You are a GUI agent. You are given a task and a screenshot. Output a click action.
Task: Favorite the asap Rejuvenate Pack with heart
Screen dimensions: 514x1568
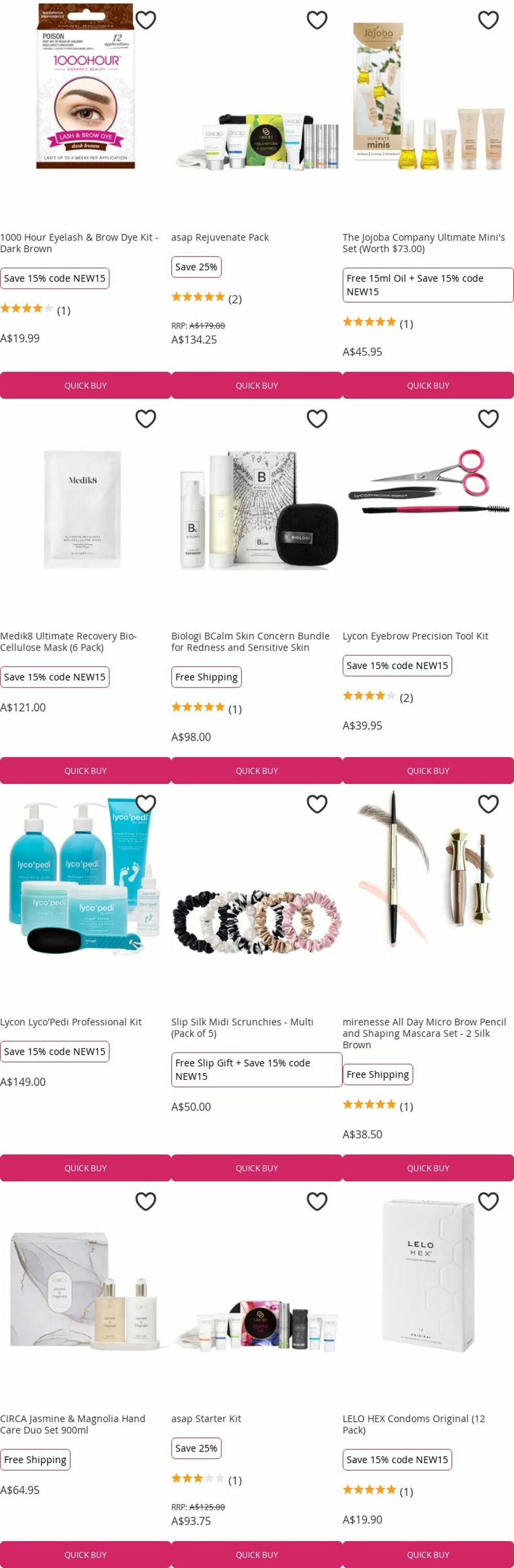(317, 20)
